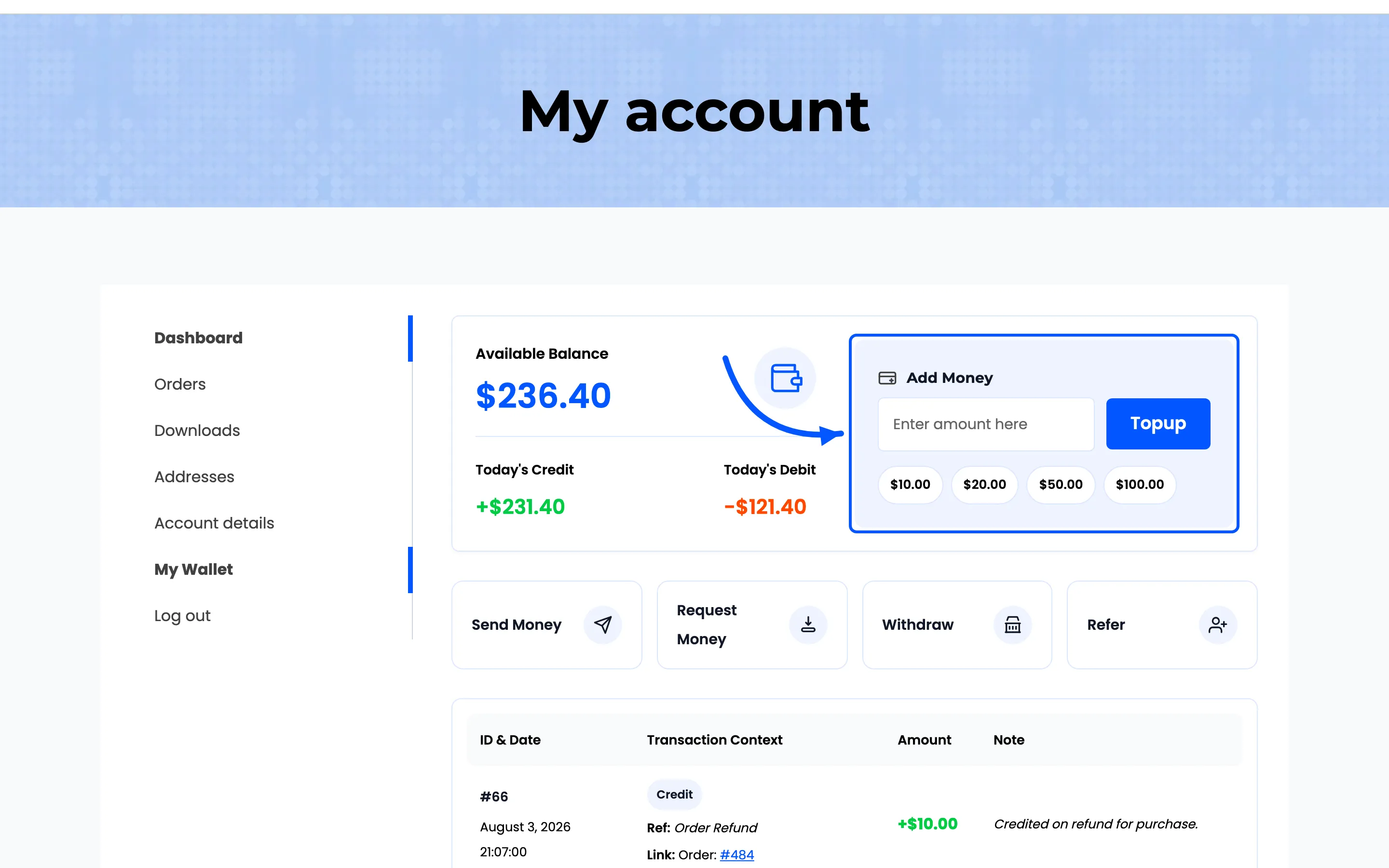Screen dimensions: 1389x868
Task: Open the Request Money card
Action: pos(752,624)
